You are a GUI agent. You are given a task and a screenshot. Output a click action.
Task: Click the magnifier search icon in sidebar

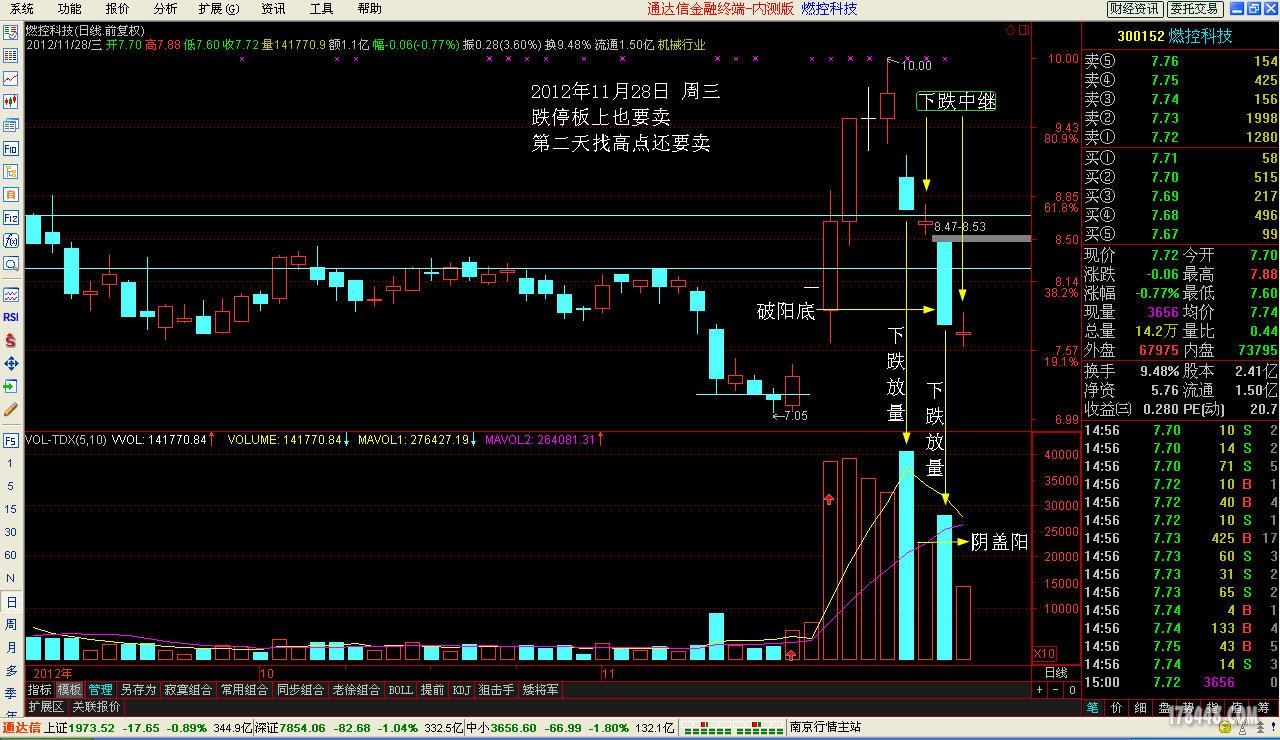[11, 263]
